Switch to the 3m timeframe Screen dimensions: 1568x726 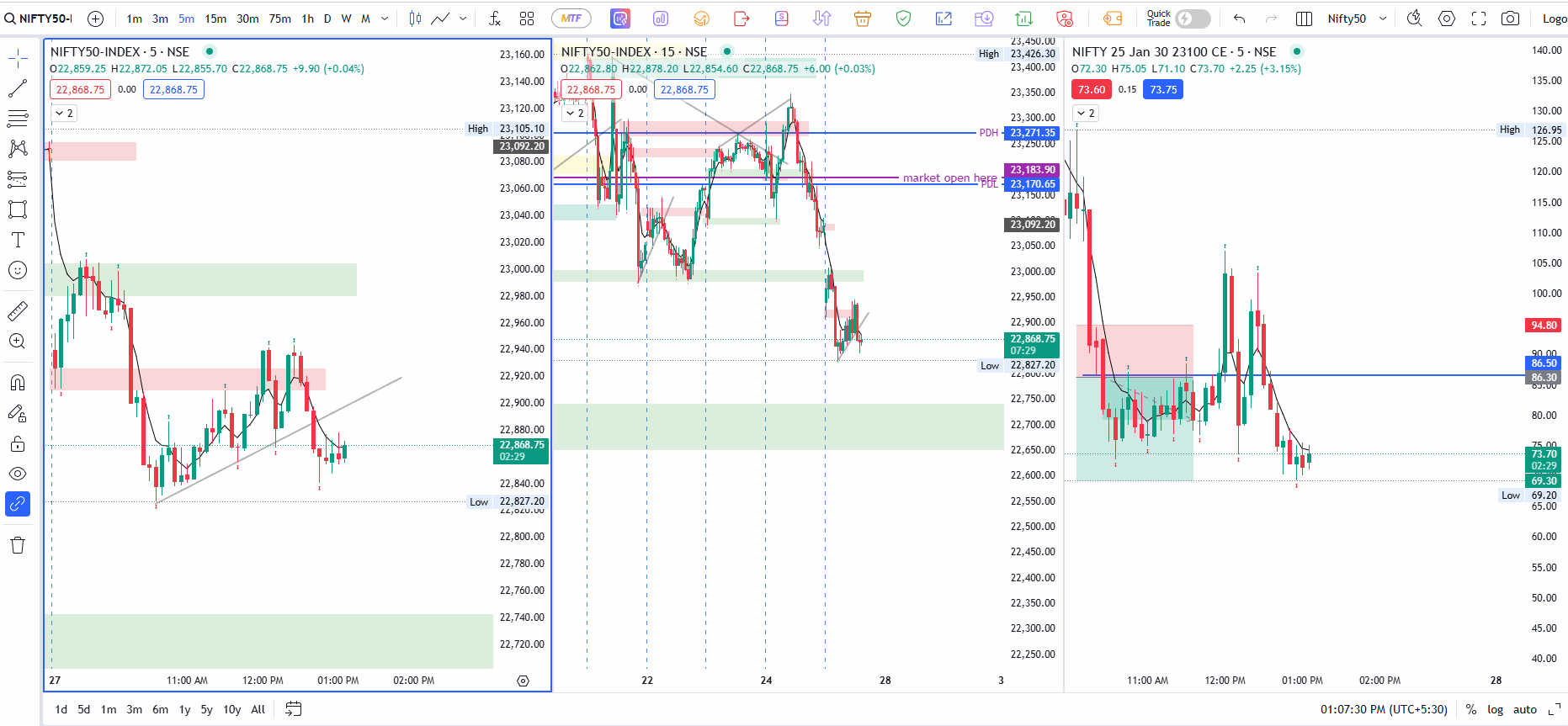pyautogui.click(x=160, y=19)
